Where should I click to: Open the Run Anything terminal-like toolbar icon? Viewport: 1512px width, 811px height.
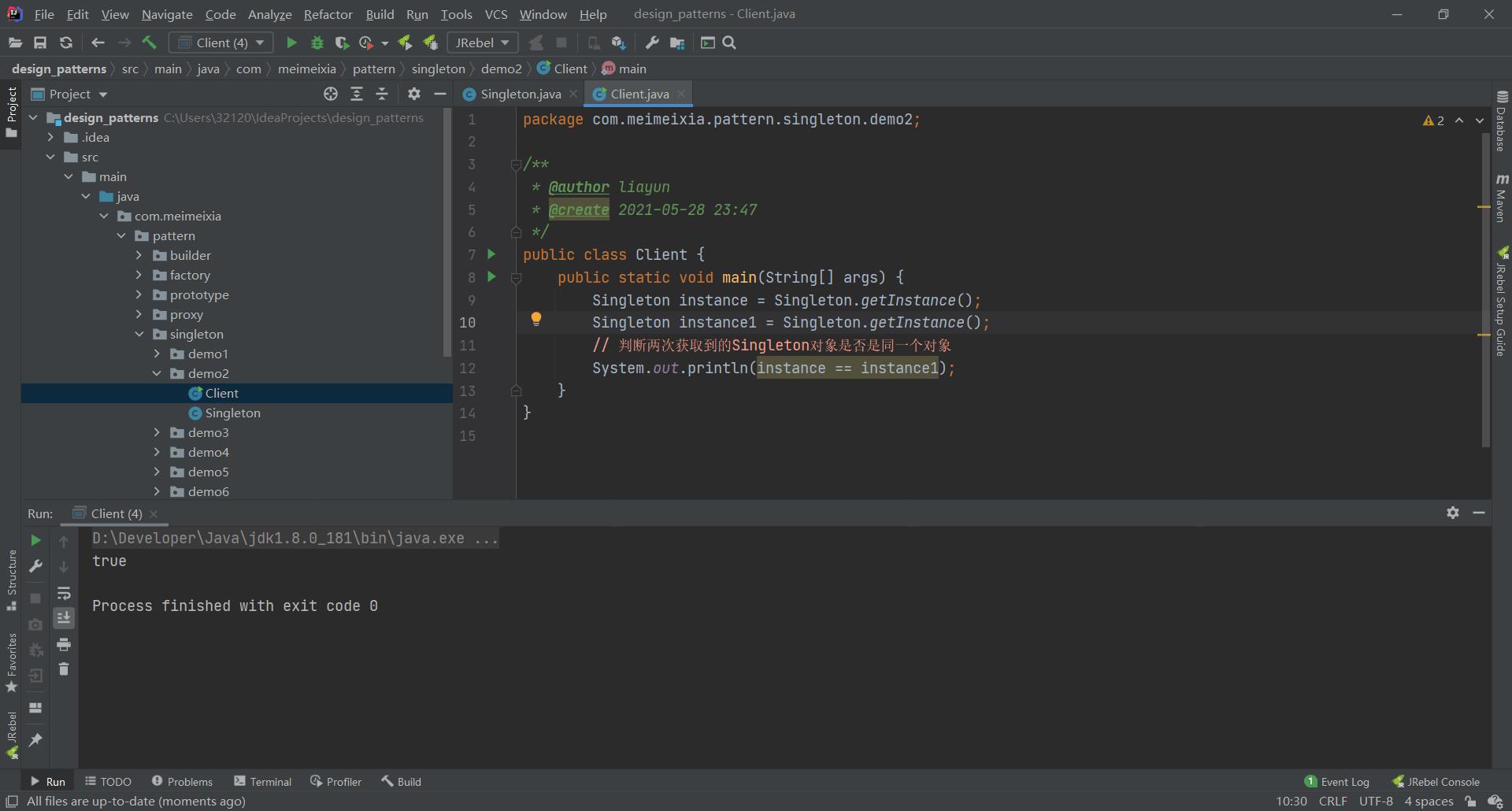tap(708, 43)
